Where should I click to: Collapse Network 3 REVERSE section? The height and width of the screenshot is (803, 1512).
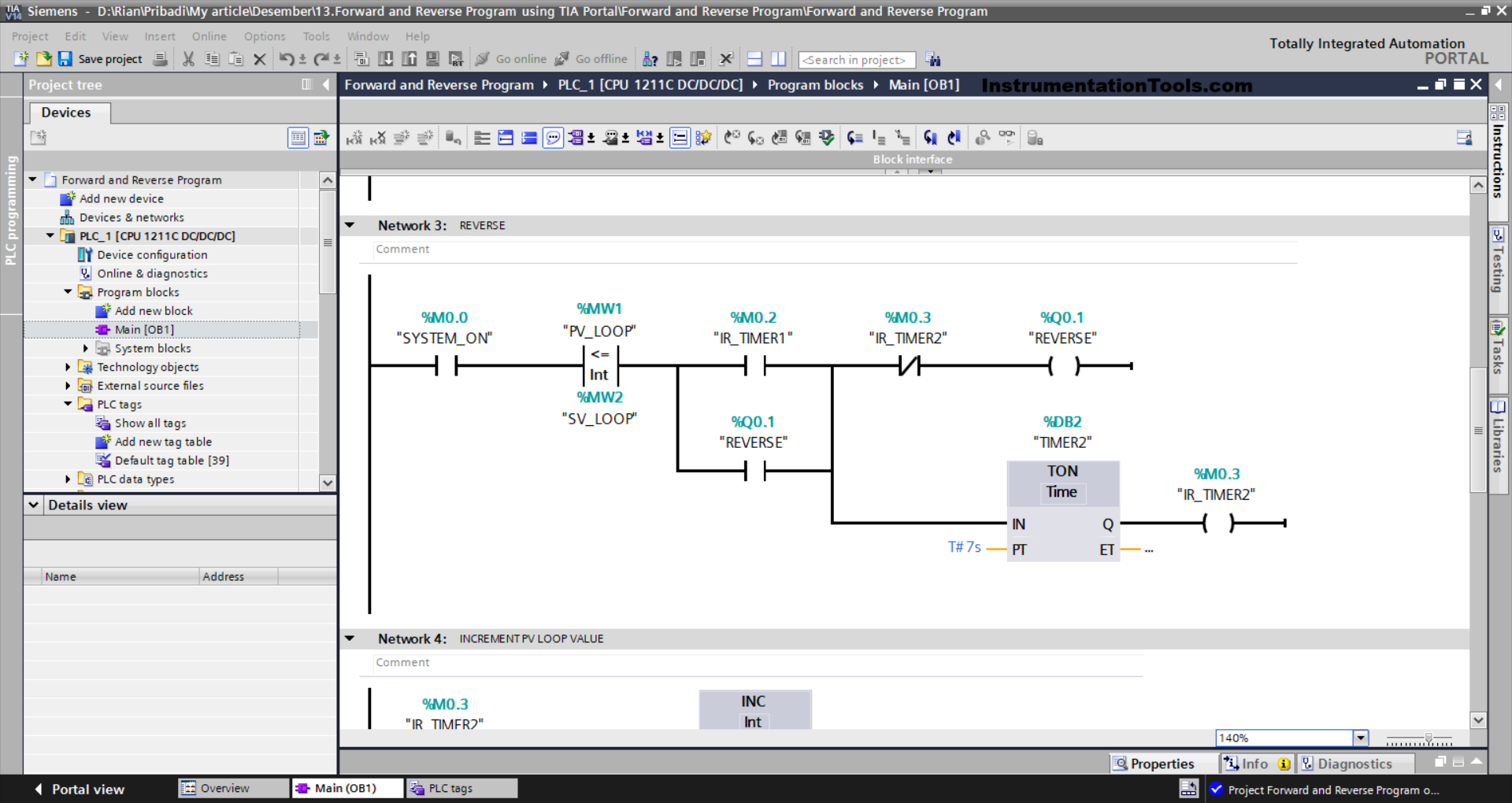[x=350, y=225]
